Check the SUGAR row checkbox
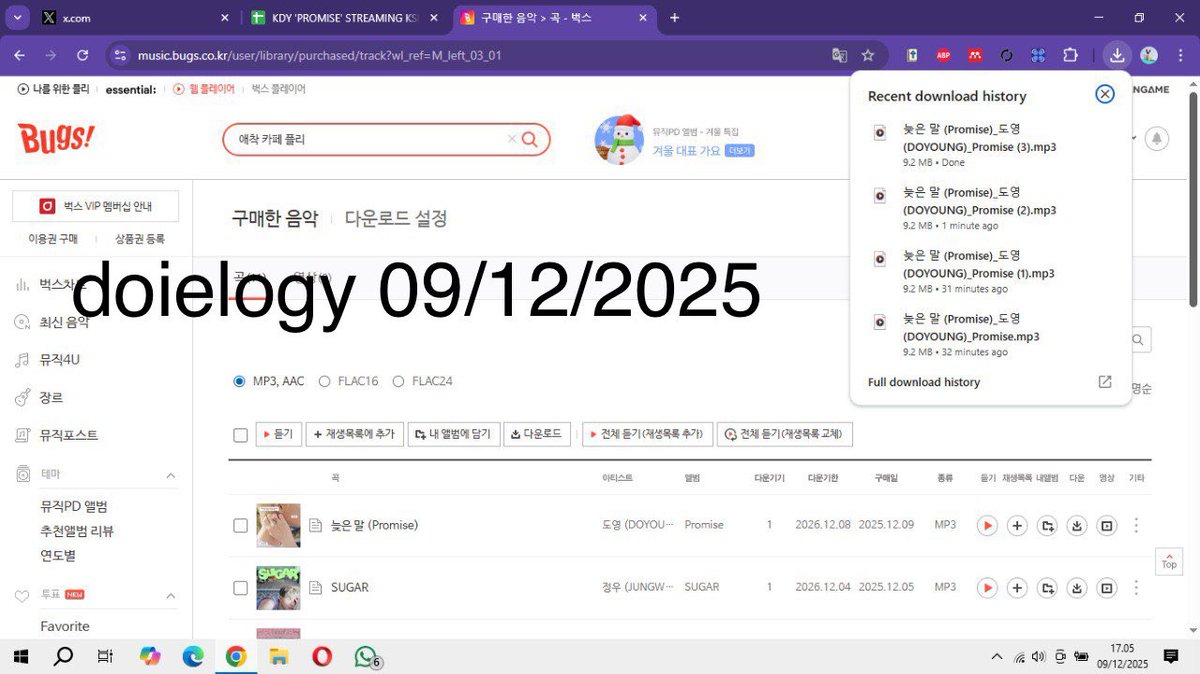The height and width of the screenshot is (674, 1200). (240, 587)
